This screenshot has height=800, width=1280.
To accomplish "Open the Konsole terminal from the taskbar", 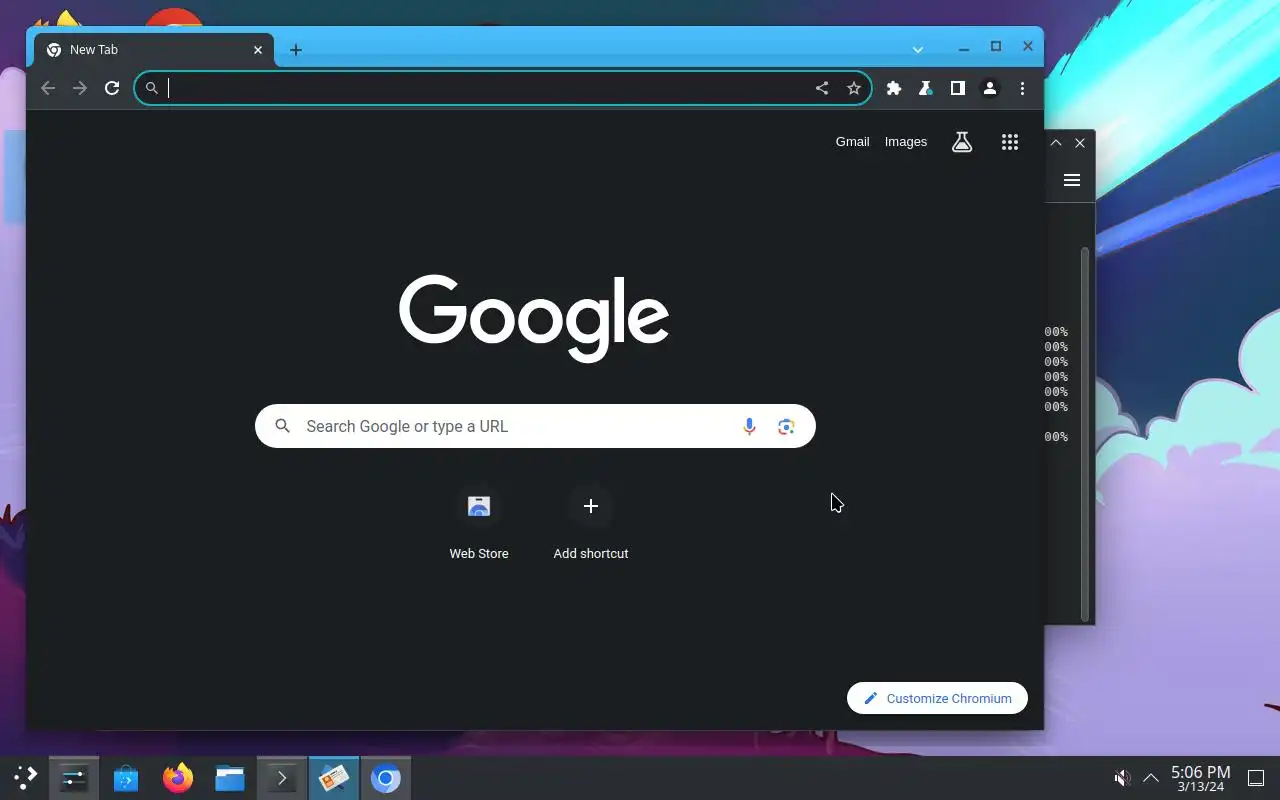I will point(282,778).
